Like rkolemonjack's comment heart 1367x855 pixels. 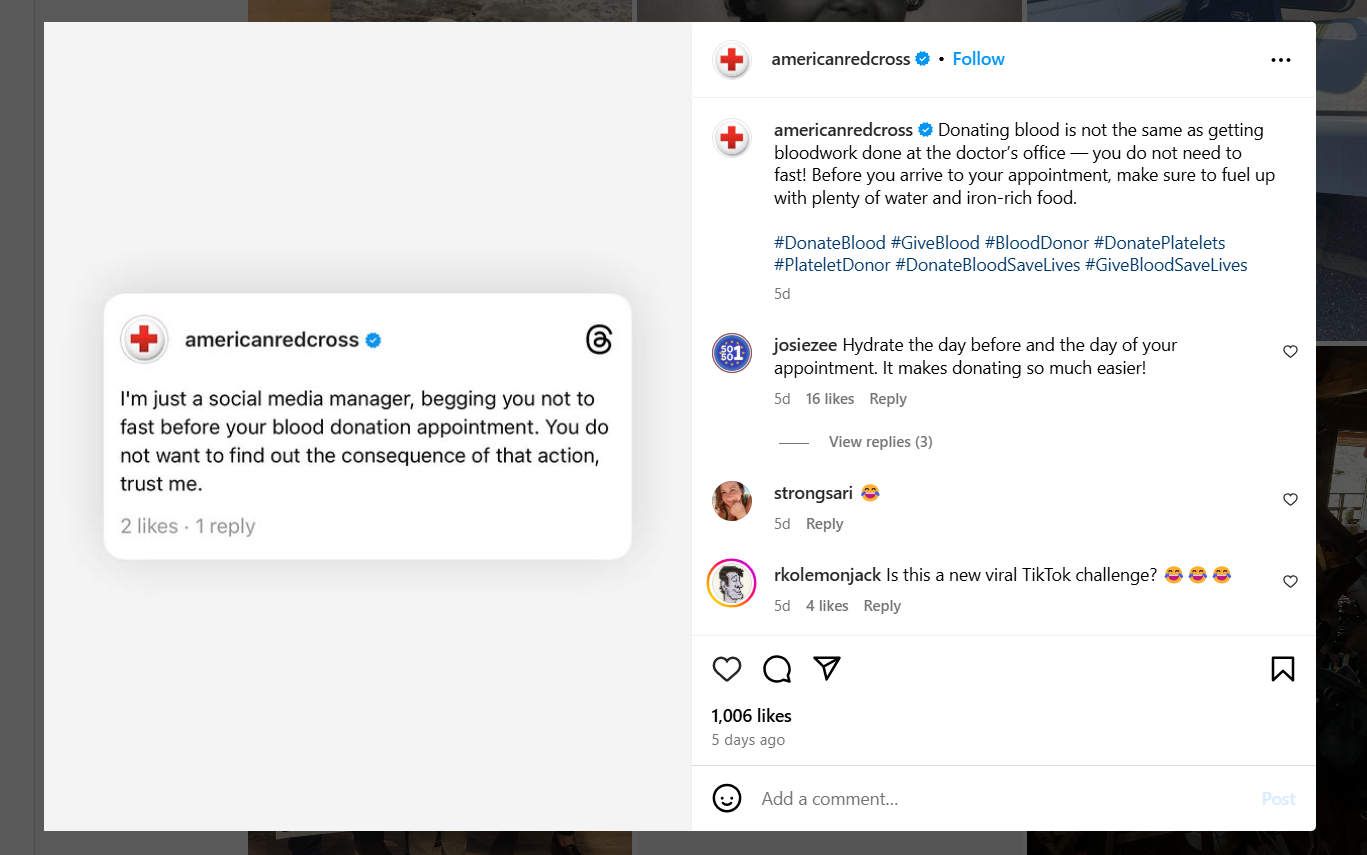[1290, 582]
